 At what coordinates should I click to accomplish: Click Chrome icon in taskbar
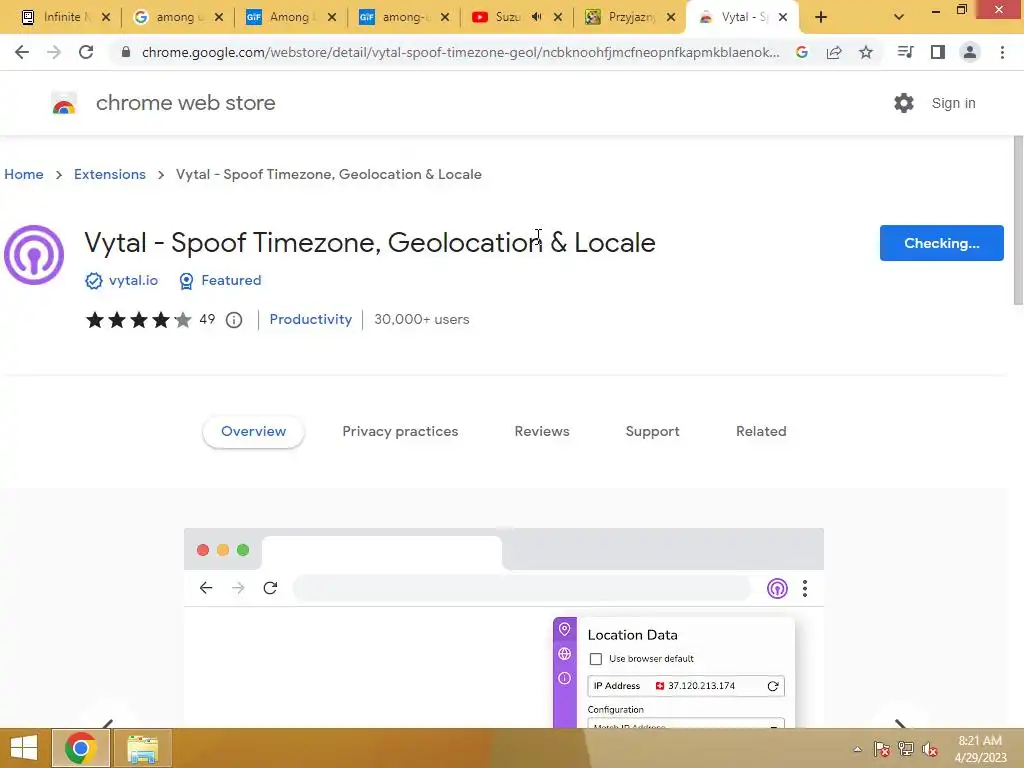point(81,748)
